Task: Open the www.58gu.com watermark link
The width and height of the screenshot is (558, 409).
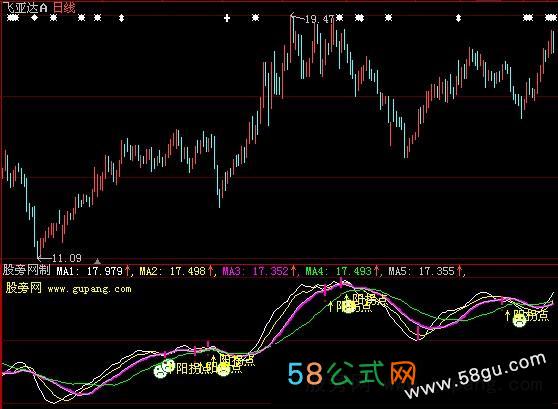Action: [x=475, y=376]
